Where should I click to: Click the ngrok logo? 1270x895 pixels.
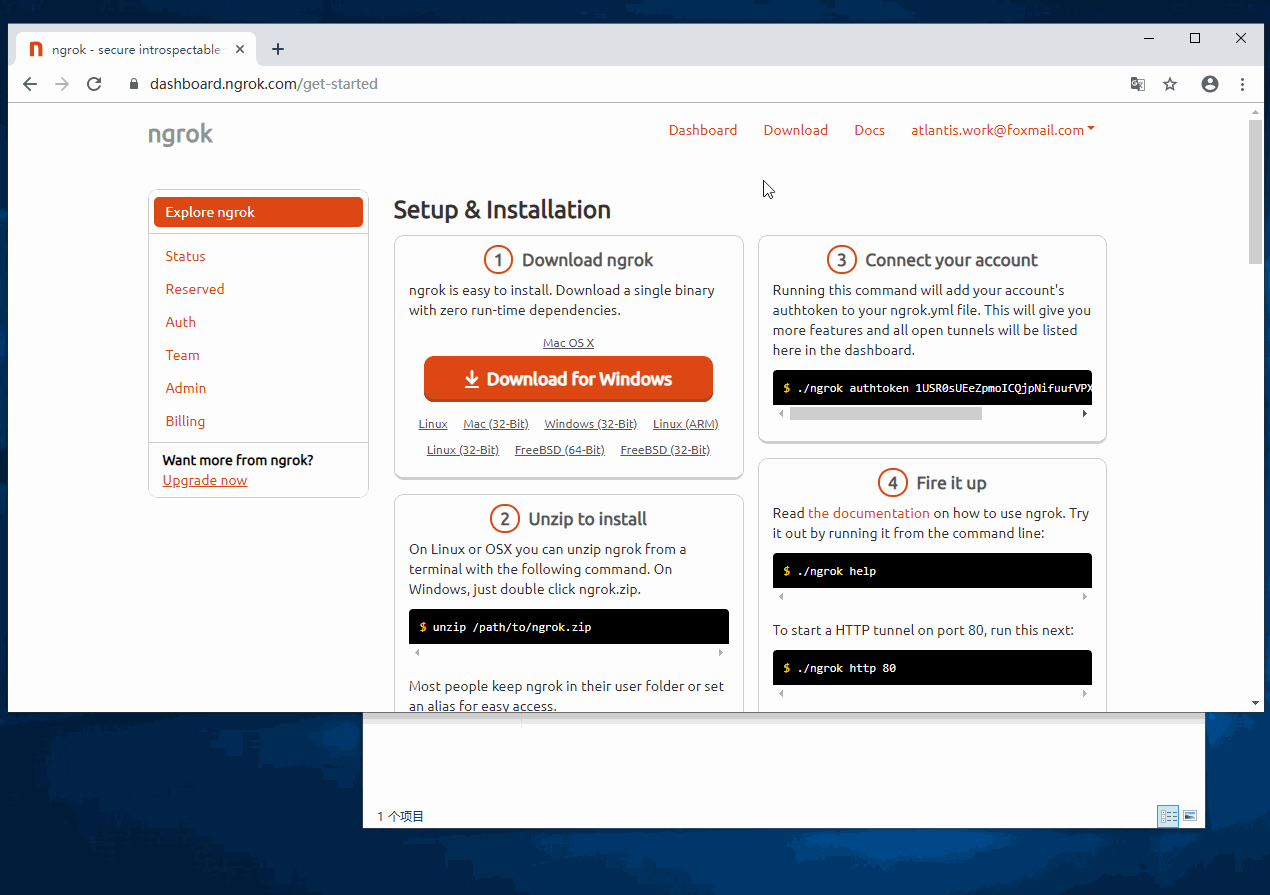[x=180, y=134]
